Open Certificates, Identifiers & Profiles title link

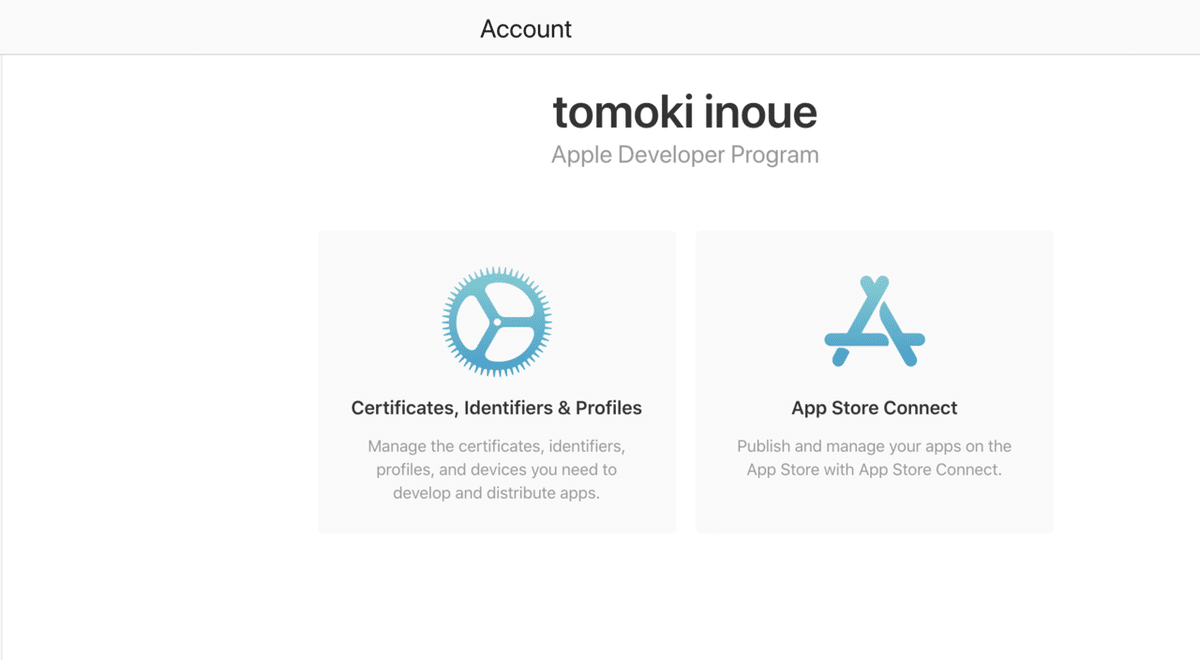(497, 408)
